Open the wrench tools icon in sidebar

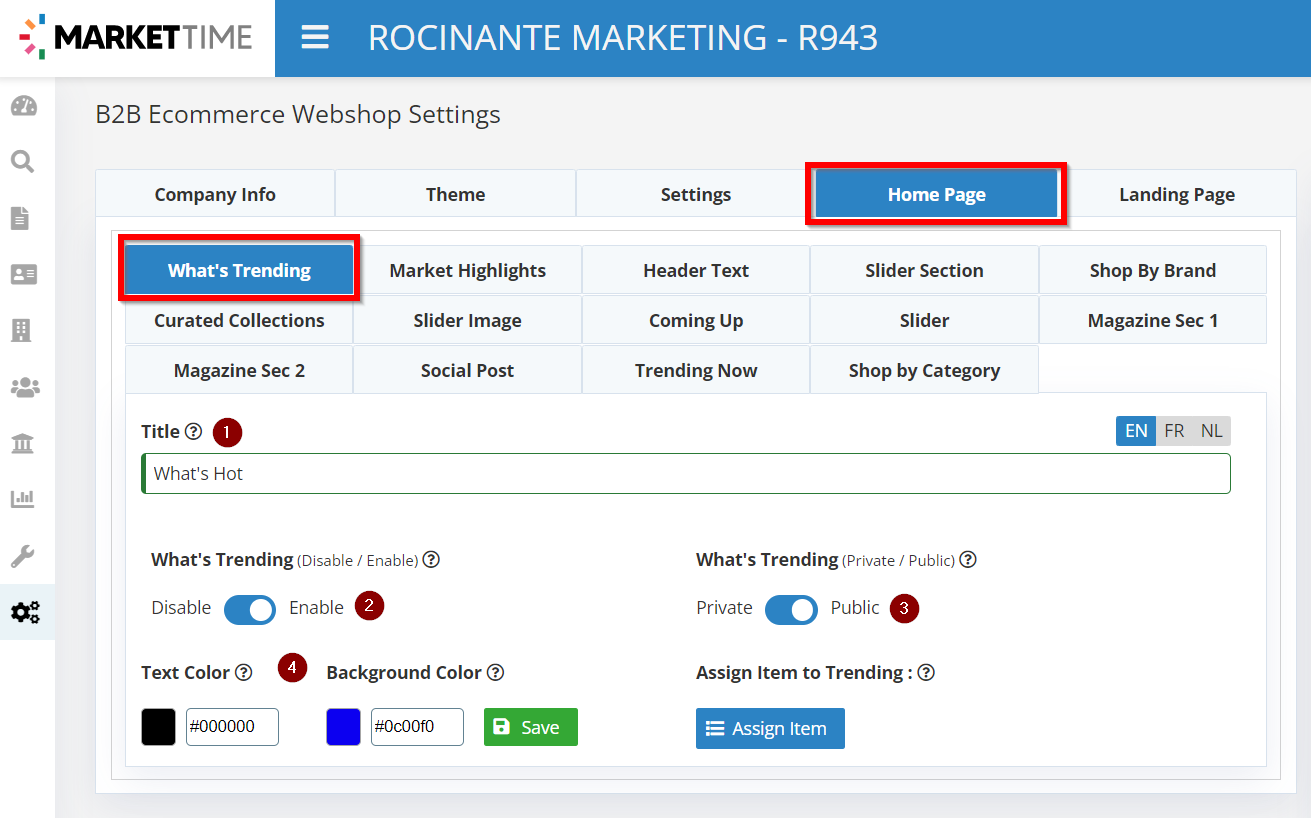pos(23,555)
